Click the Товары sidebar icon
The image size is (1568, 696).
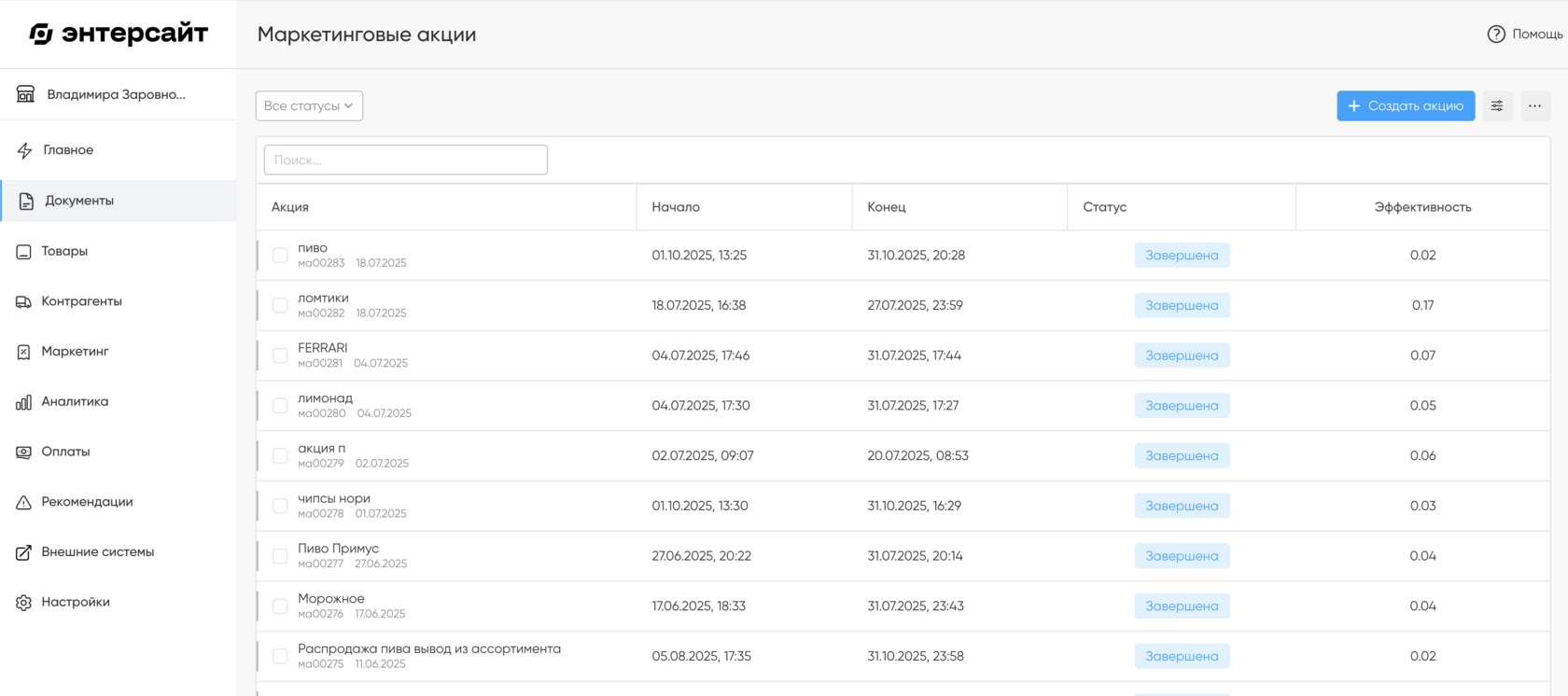pyautogui.click(x=24, y=252)
